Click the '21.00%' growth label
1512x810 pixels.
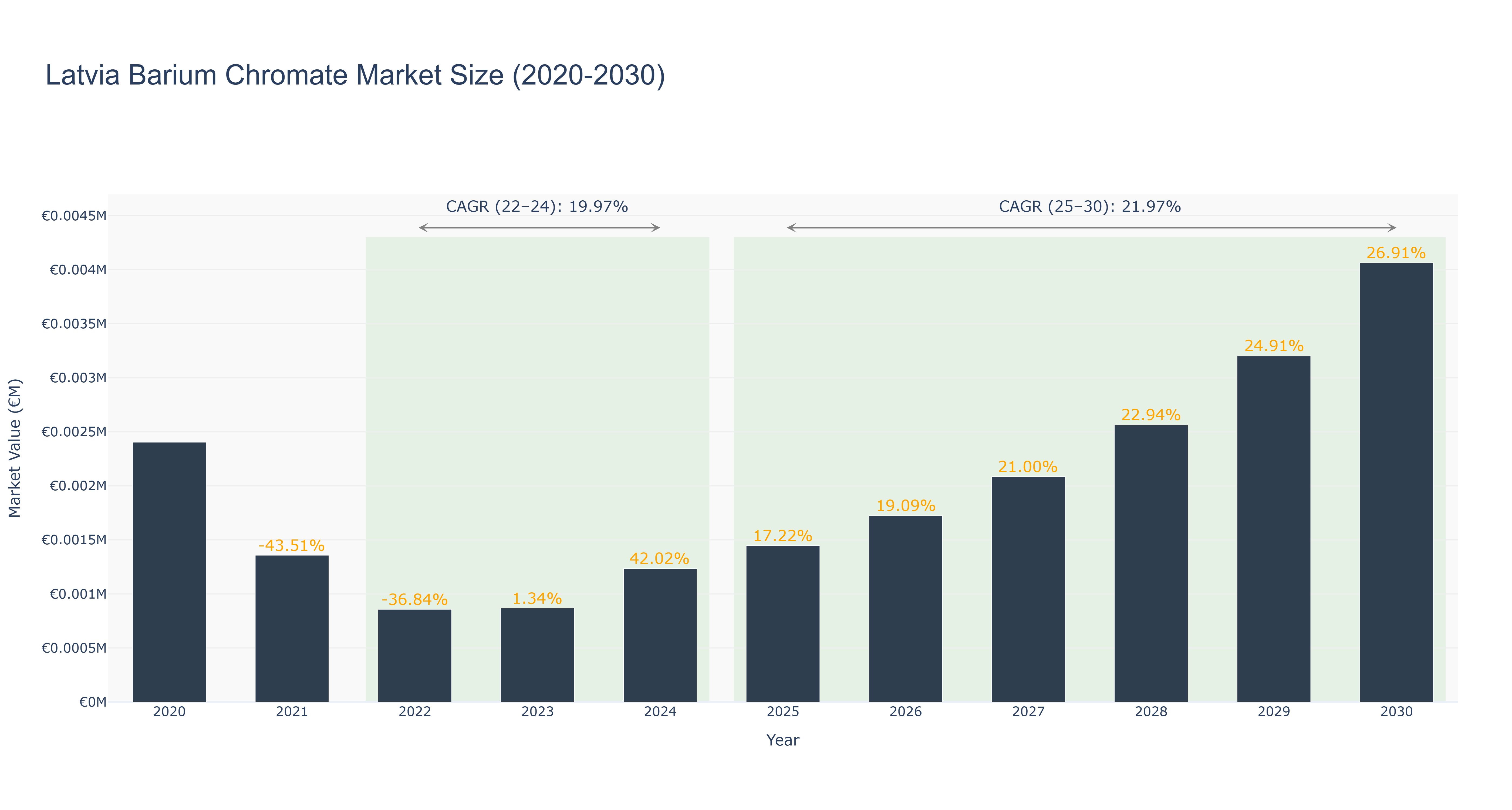pyautogui.click(x=1028, y=467)
